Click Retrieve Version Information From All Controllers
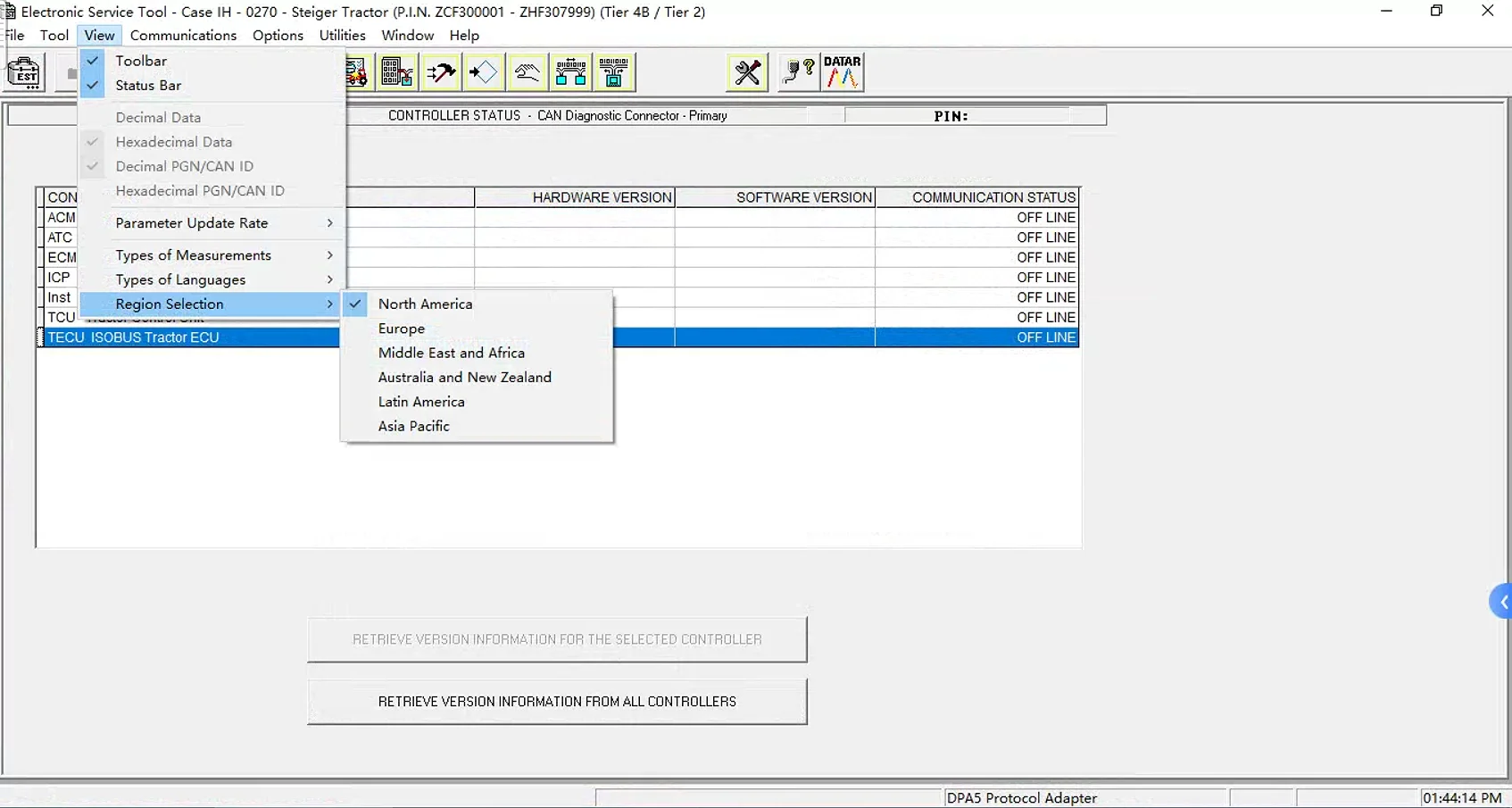 pos(557,702)
